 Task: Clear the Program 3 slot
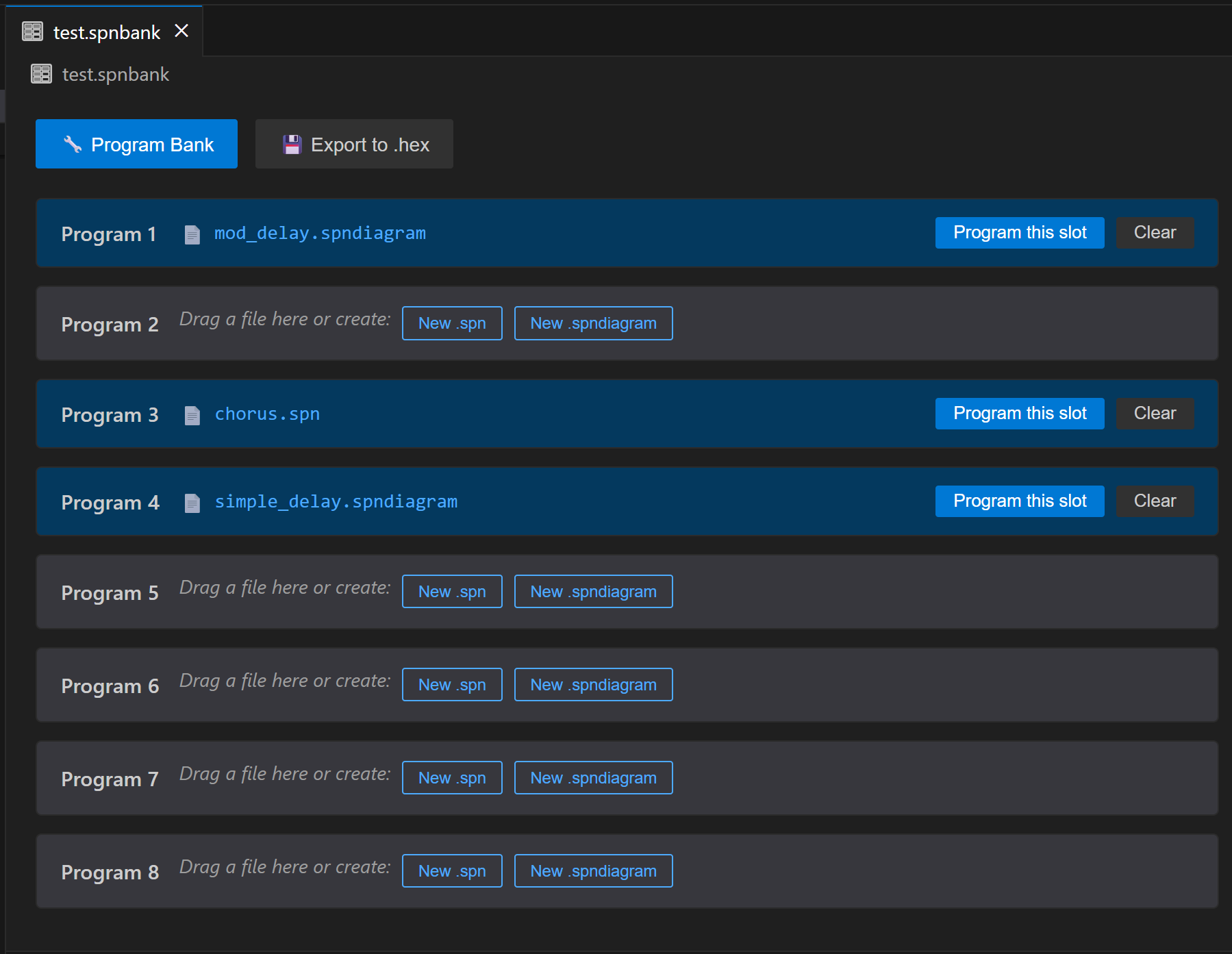(x=1154, y=414)
